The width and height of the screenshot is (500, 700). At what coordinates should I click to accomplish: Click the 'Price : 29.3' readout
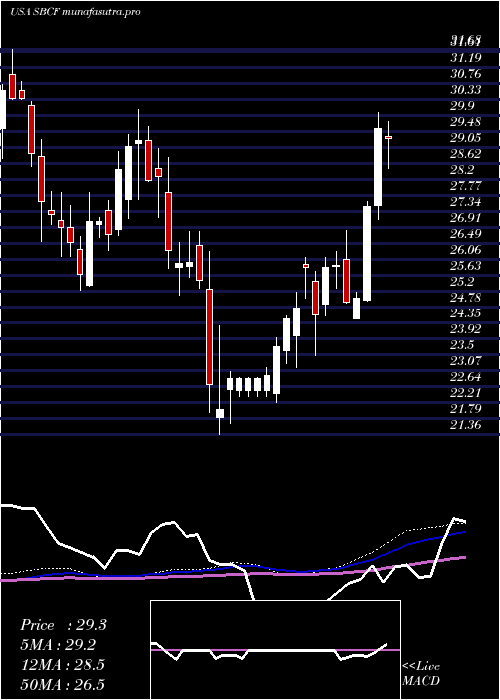click(63, 625)
